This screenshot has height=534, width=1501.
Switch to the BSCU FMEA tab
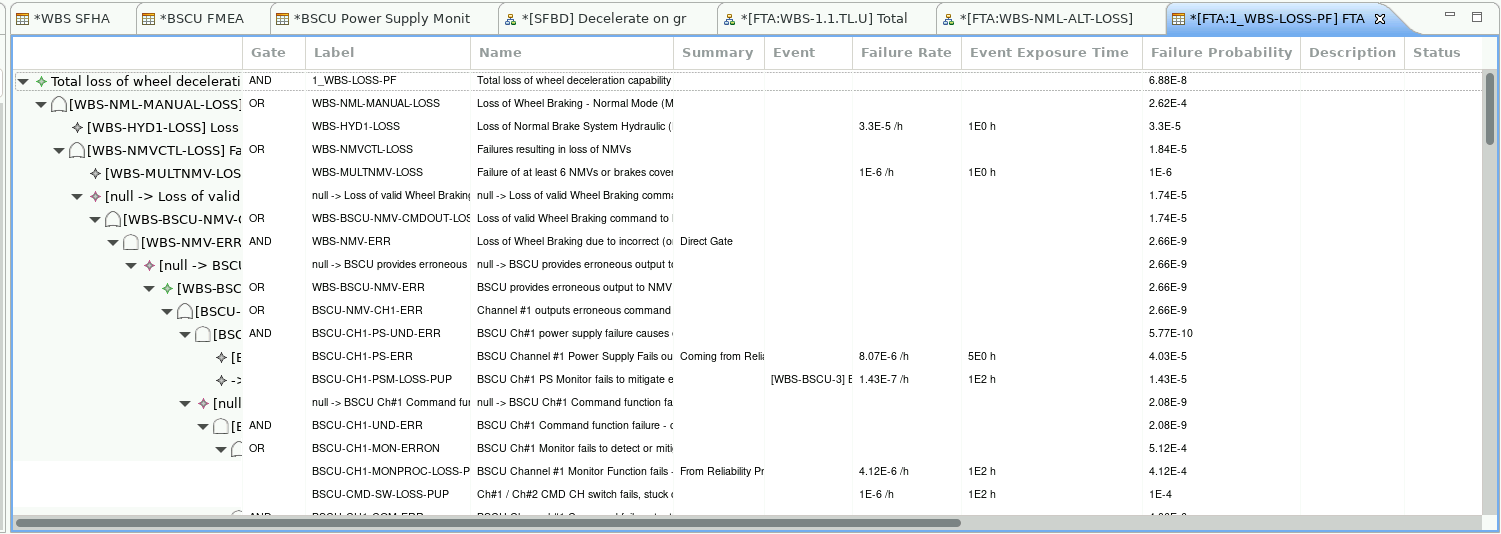201,19
